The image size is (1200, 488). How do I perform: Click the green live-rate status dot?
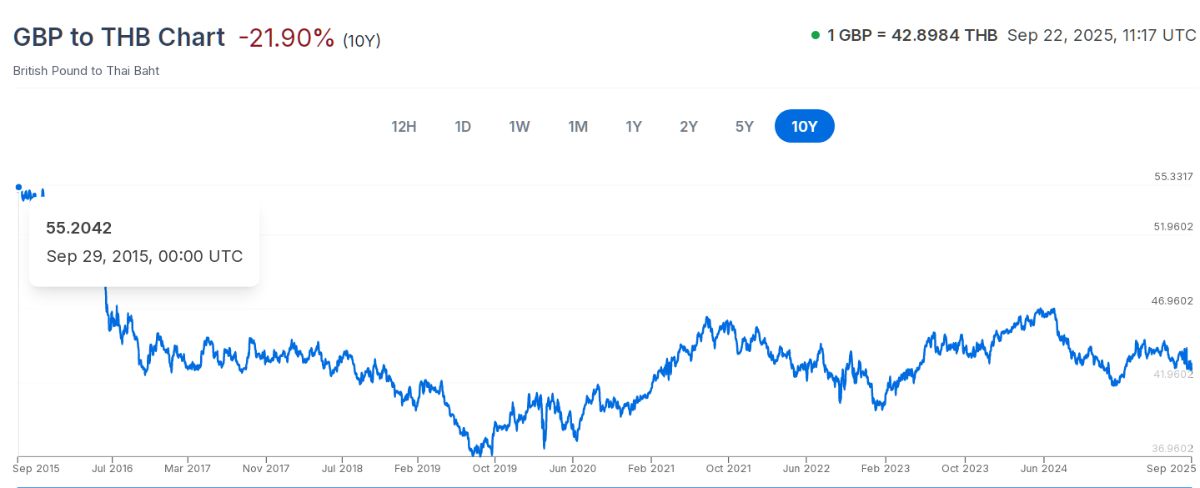pyautogui.click(x=815, y=36)
